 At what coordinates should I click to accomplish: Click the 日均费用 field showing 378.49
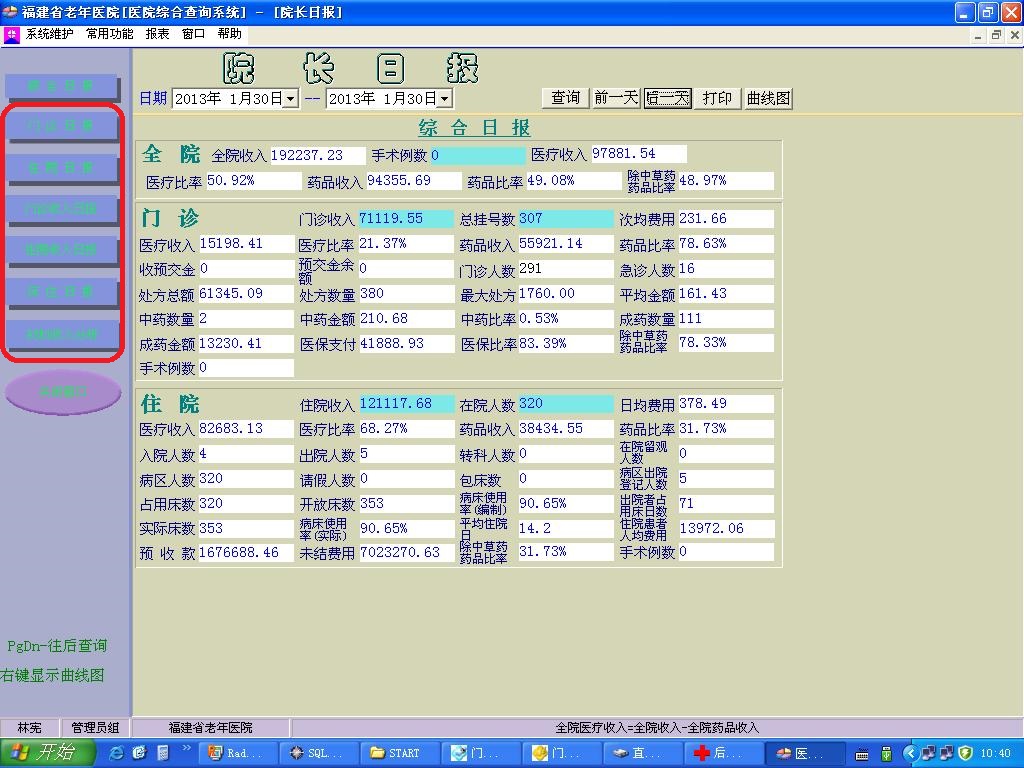(726, 404)
